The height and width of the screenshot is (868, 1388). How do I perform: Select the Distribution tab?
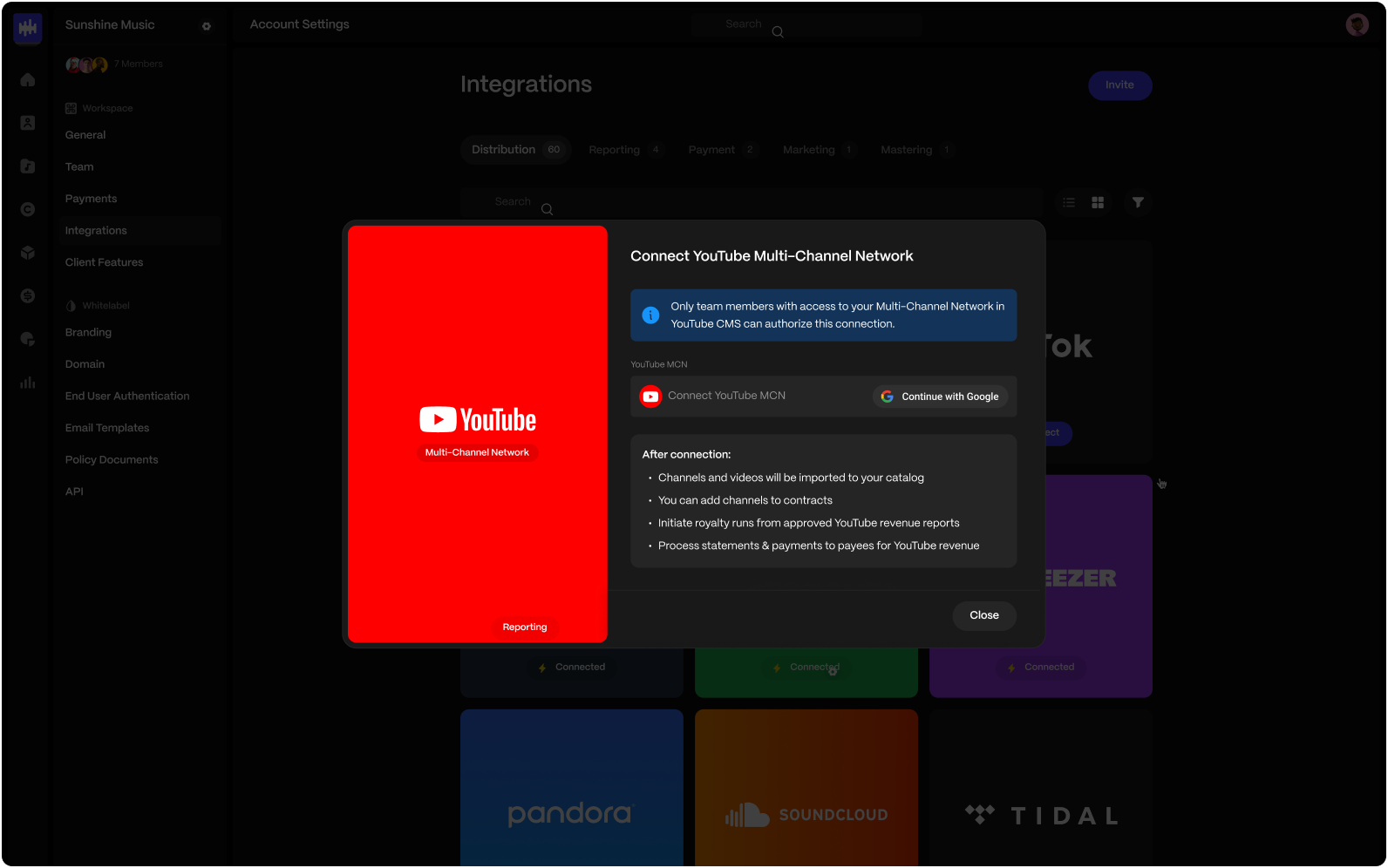(x=515, y=150)
